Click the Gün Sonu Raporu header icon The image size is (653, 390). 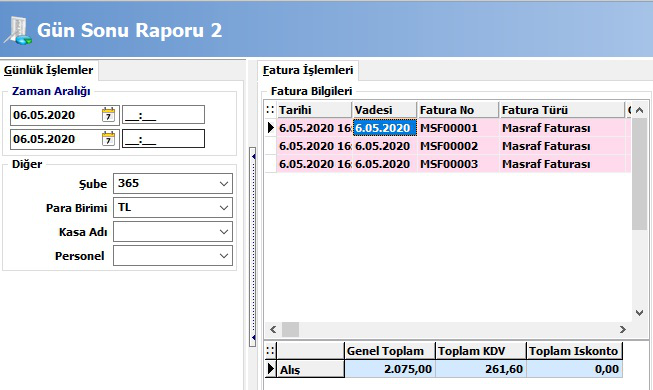pyautogui.click(x=18, y=30)
